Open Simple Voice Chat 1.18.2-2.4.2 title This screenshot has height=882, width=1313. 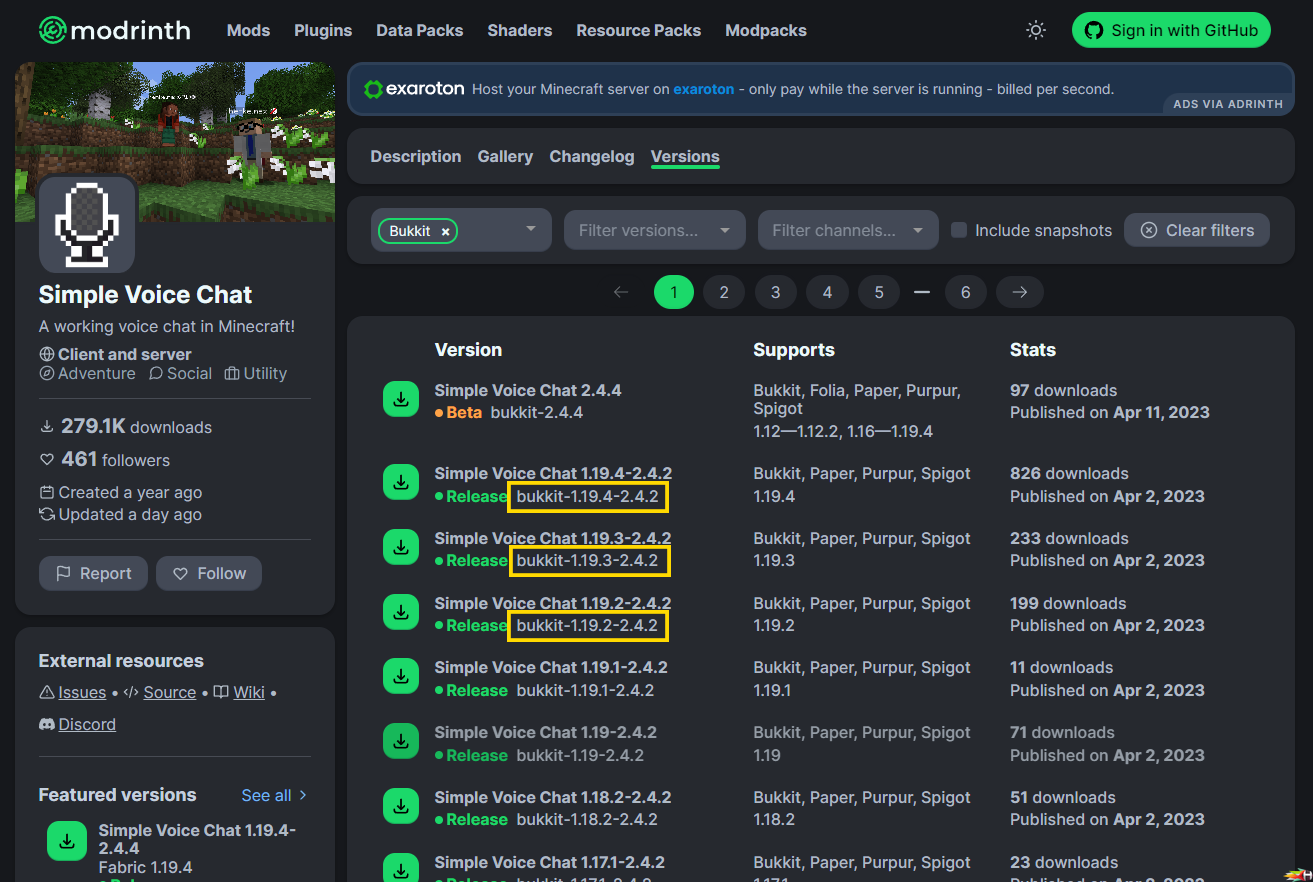point(553,797)
